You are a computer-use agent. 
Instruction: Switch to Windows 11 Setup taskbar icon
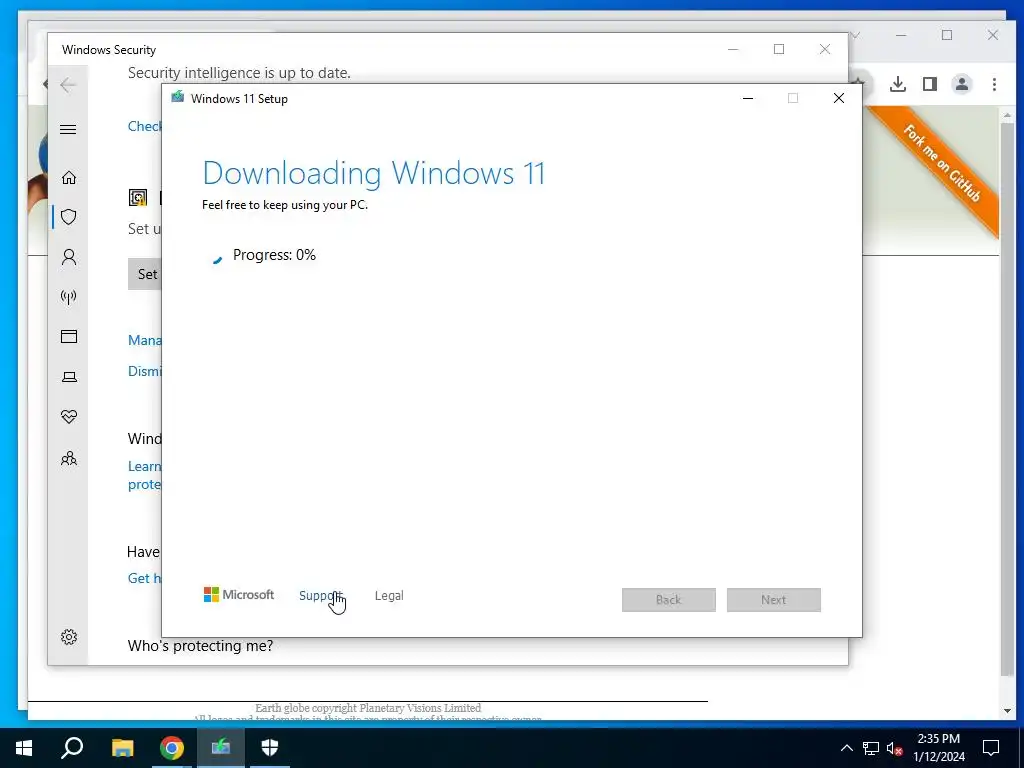(221, 748)
